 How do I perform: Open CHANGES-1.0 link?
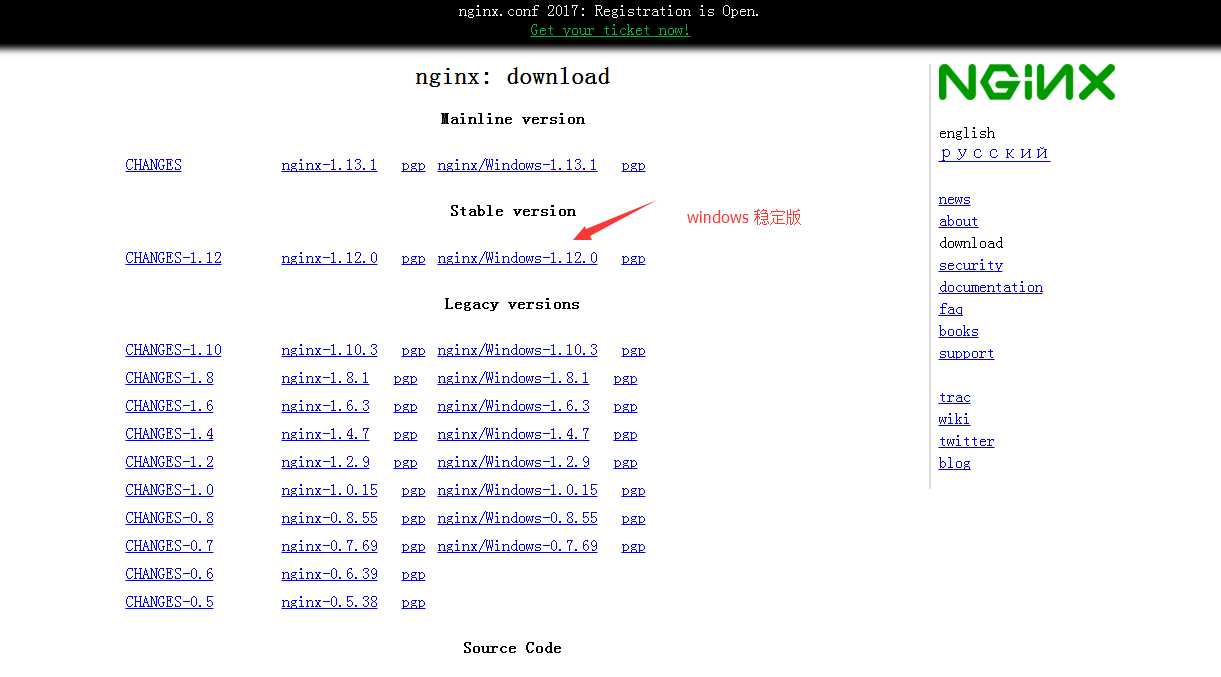(x=169, y=490)
